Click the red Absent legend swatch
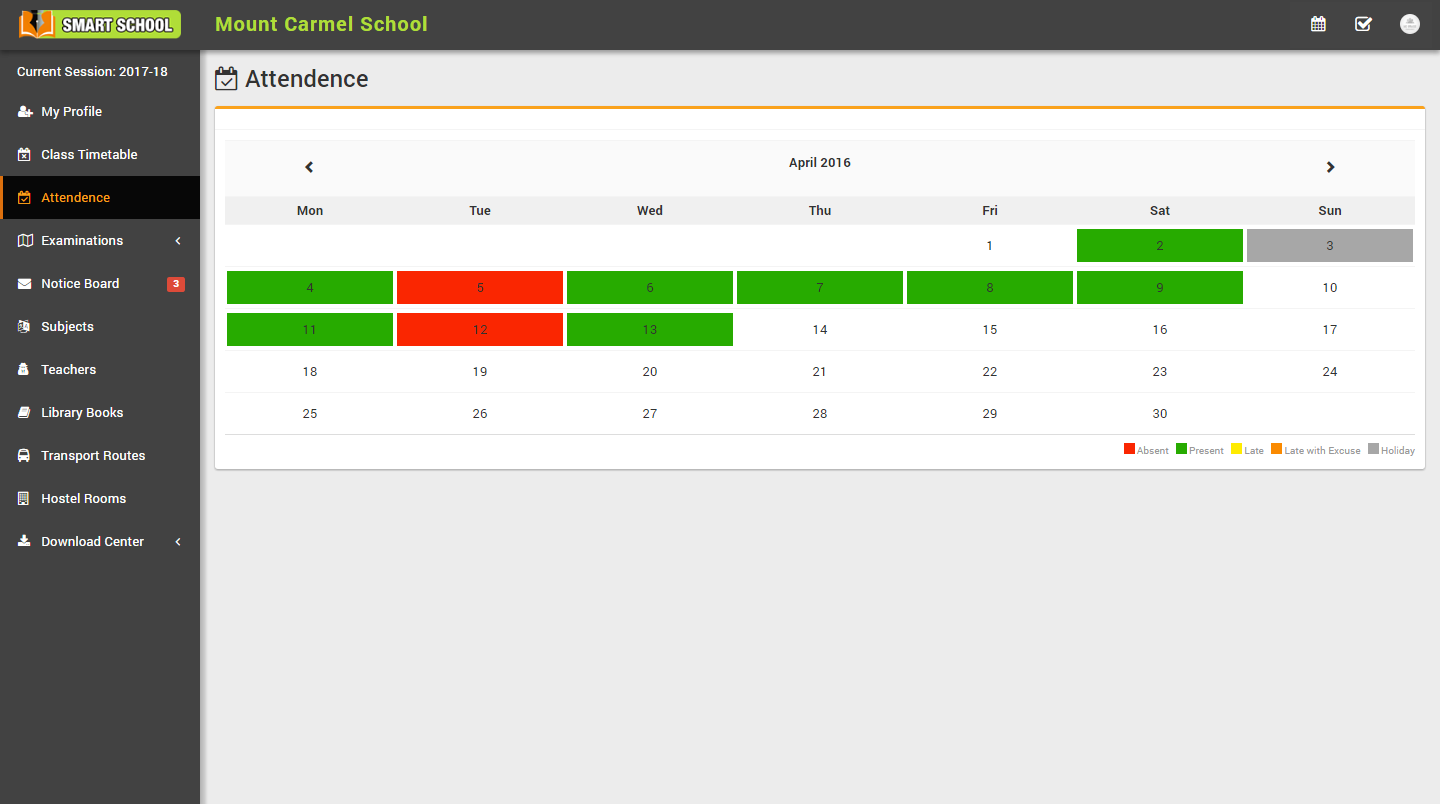Screen dimensions: 1440x804 tap(1129, 449)
